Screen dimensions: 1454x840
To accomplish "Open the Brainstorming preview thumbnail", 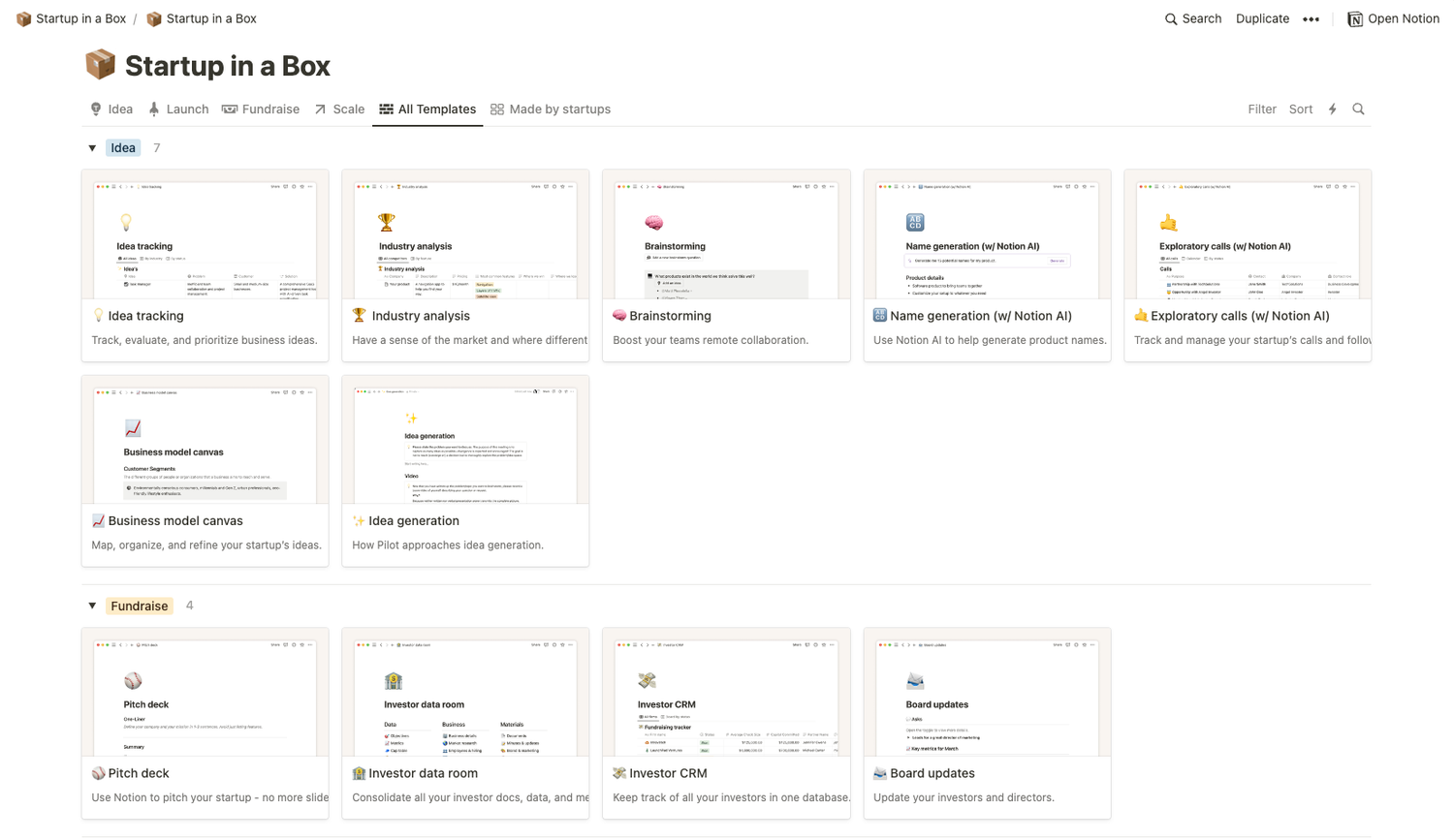I will (x=726, y=234).
